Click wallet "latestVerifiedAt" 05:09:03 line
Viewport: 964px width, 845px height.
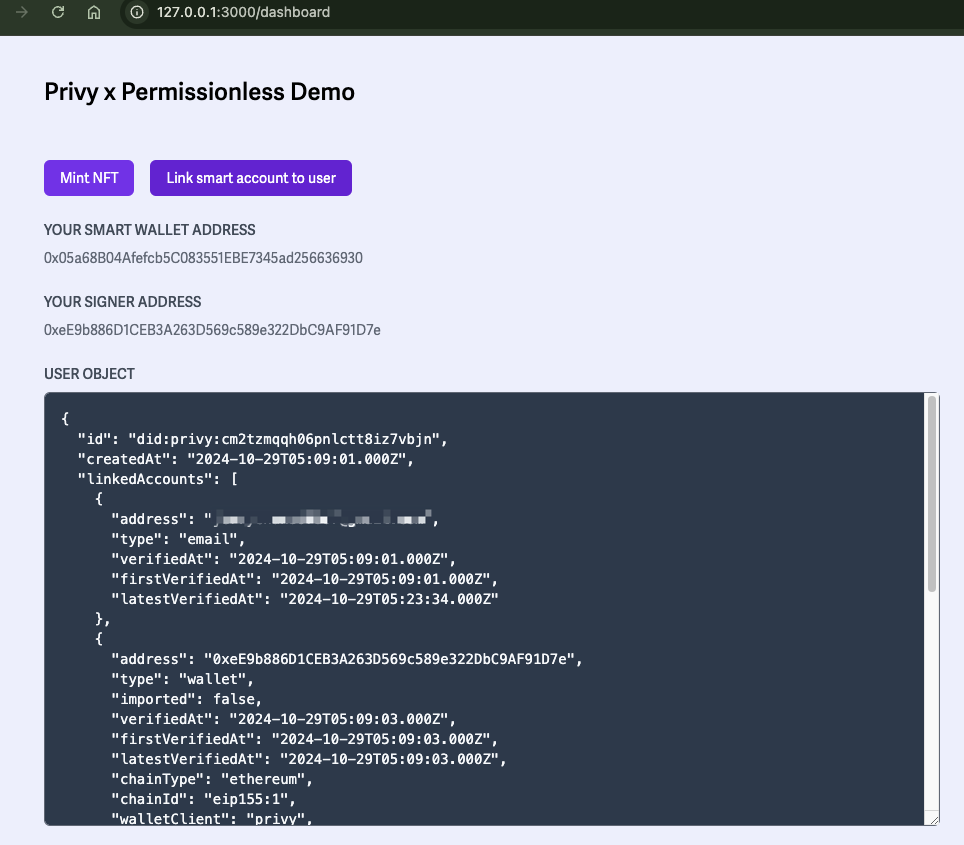pyautogui.click(x=309, y=759)
